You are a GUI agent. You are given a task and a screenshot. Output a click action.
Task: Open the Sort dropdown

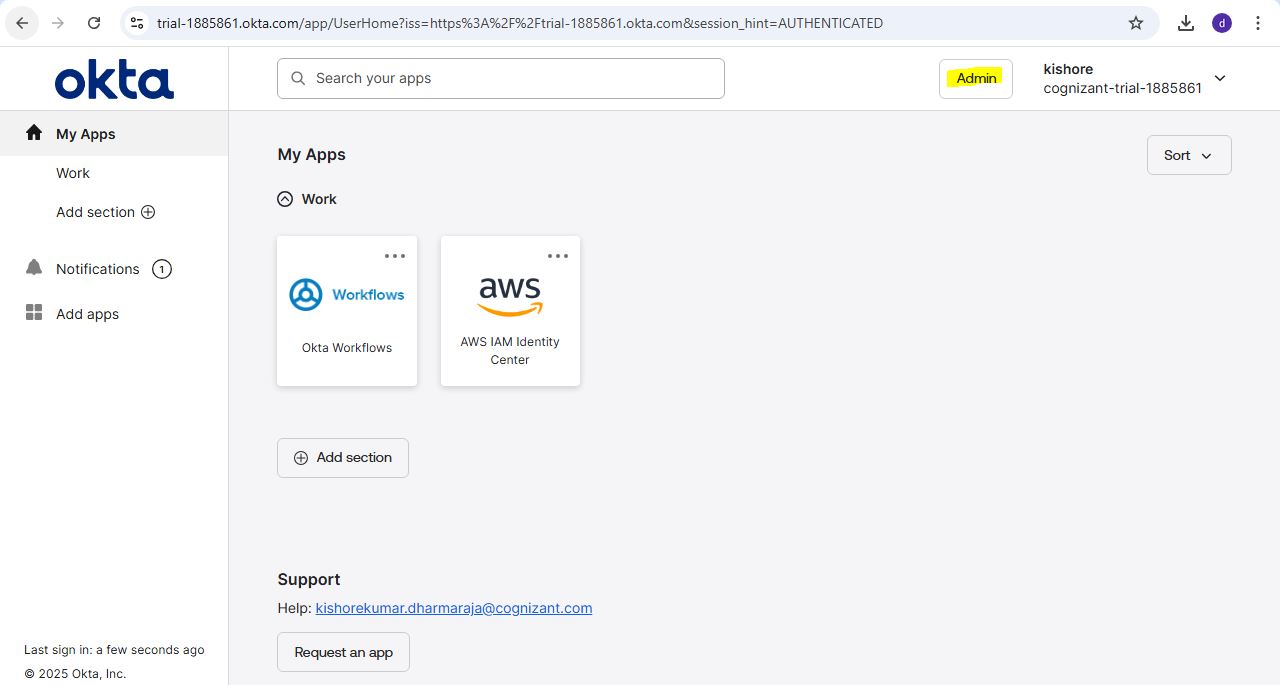[x=1188, y=155]
